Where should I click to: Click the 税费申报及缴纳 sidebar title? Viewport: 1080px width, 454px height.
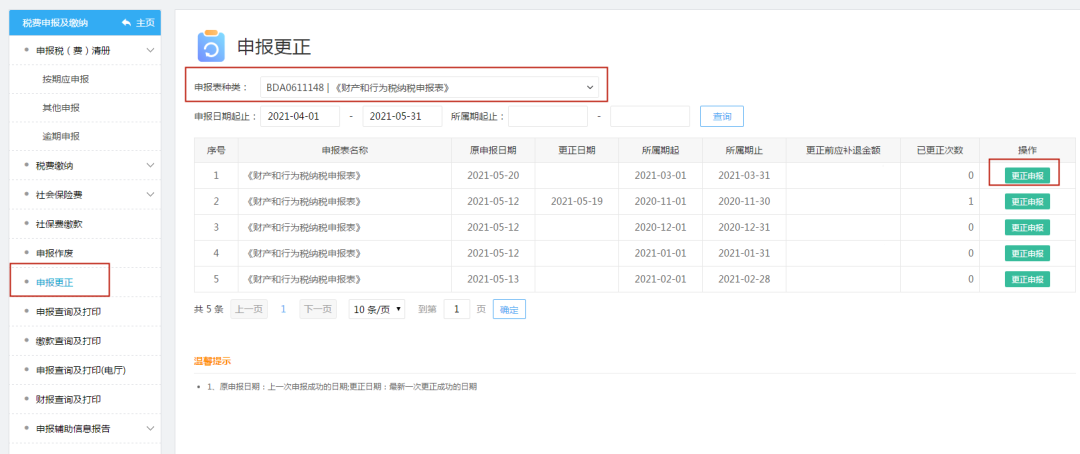(54, 23)
